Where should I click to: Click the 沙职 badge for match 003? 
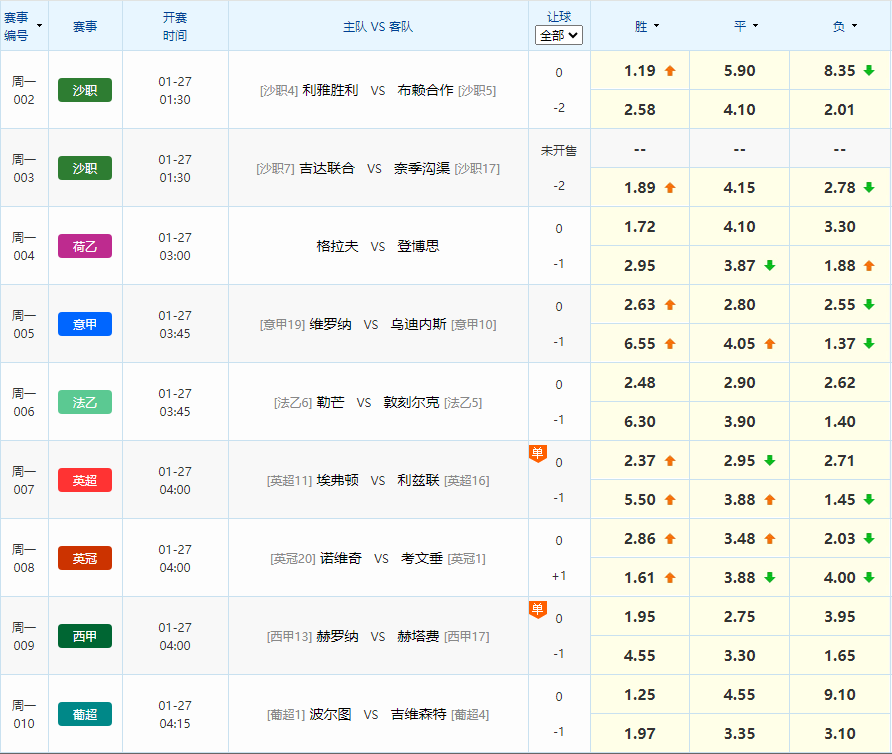click(x=85, y=168)
